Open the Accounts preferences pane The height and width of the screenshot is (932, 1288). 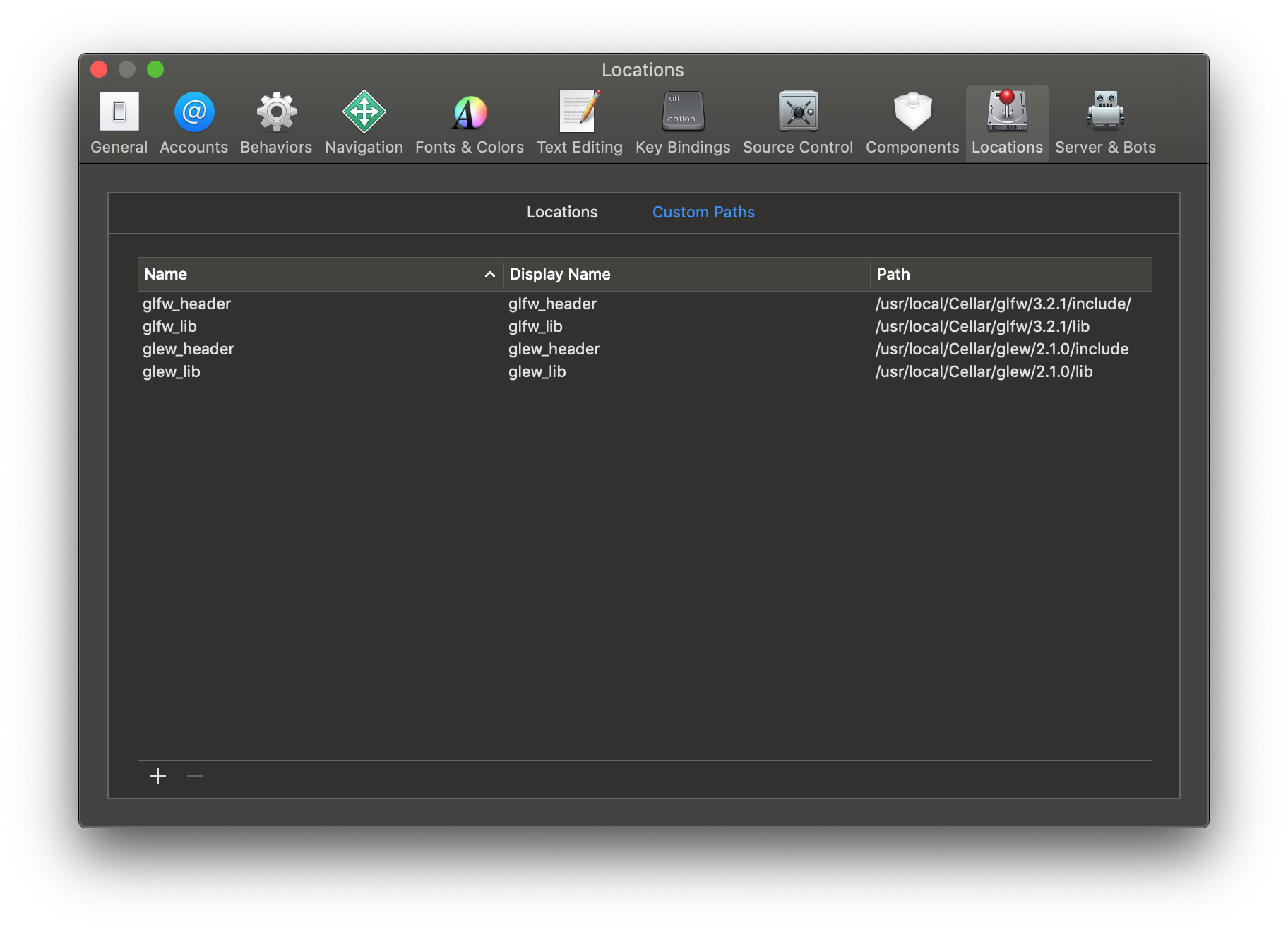coord(194,123)
